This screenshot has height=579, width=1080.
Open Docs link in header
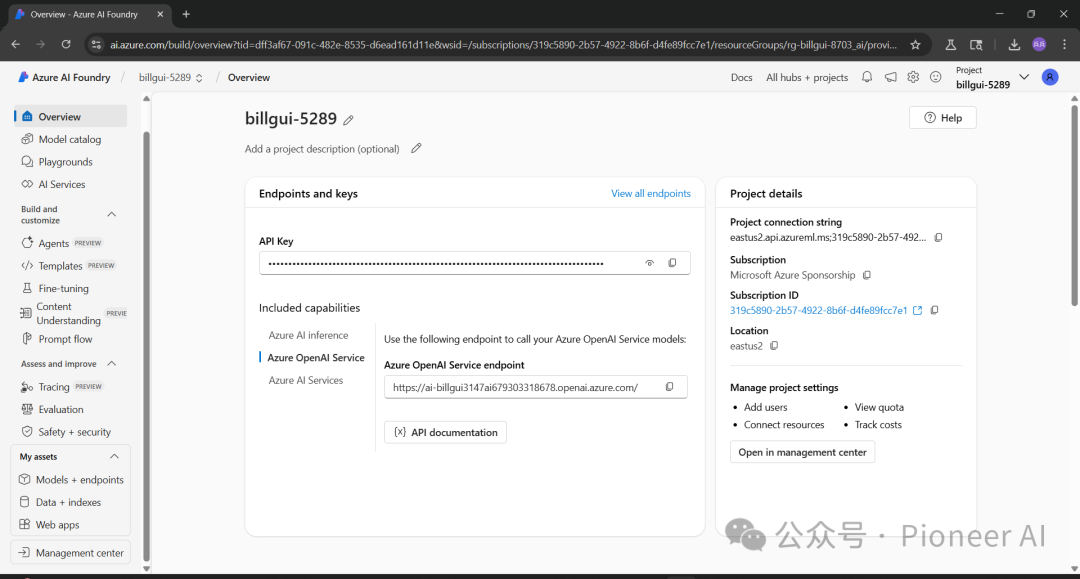741,77
